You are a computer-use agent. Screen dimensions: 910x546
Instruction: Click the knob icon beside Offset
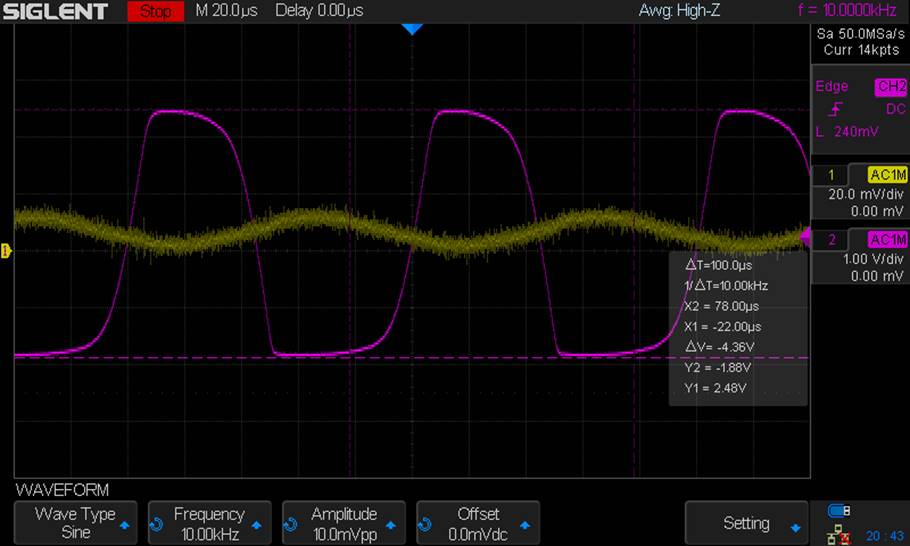click(424, 525)
